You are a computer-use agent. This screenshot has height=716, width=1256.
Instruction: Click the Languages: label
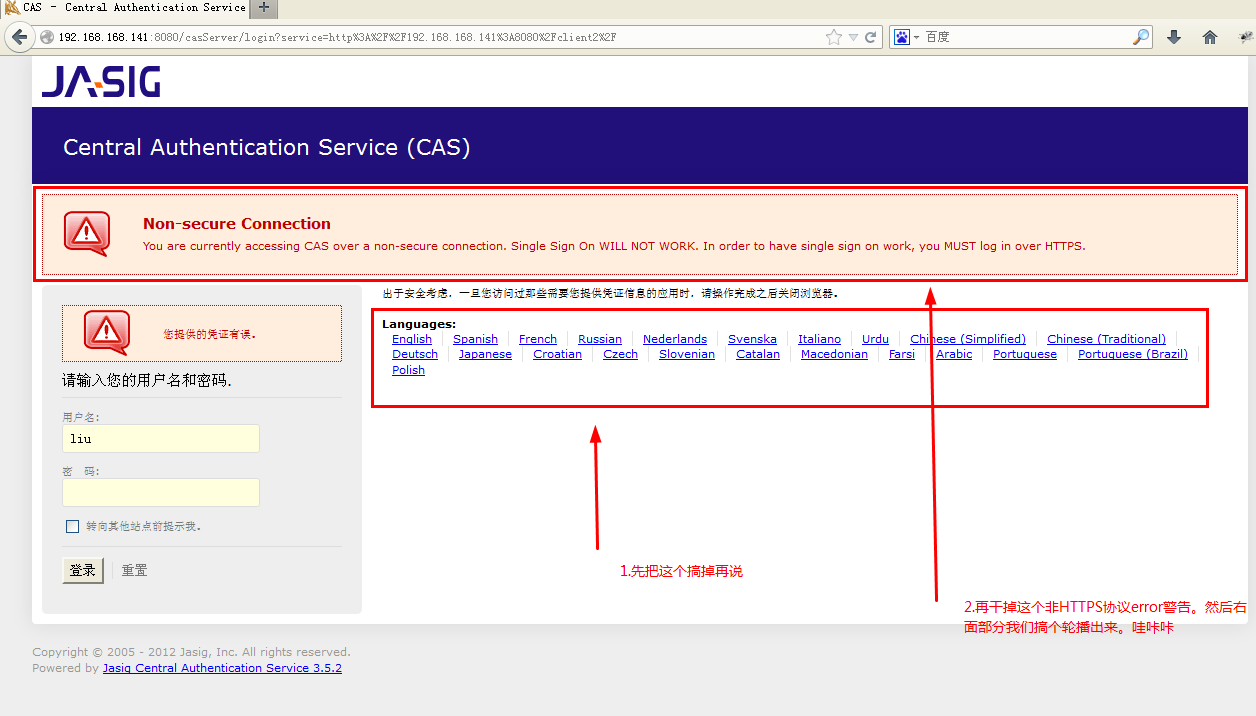[419, 324]
